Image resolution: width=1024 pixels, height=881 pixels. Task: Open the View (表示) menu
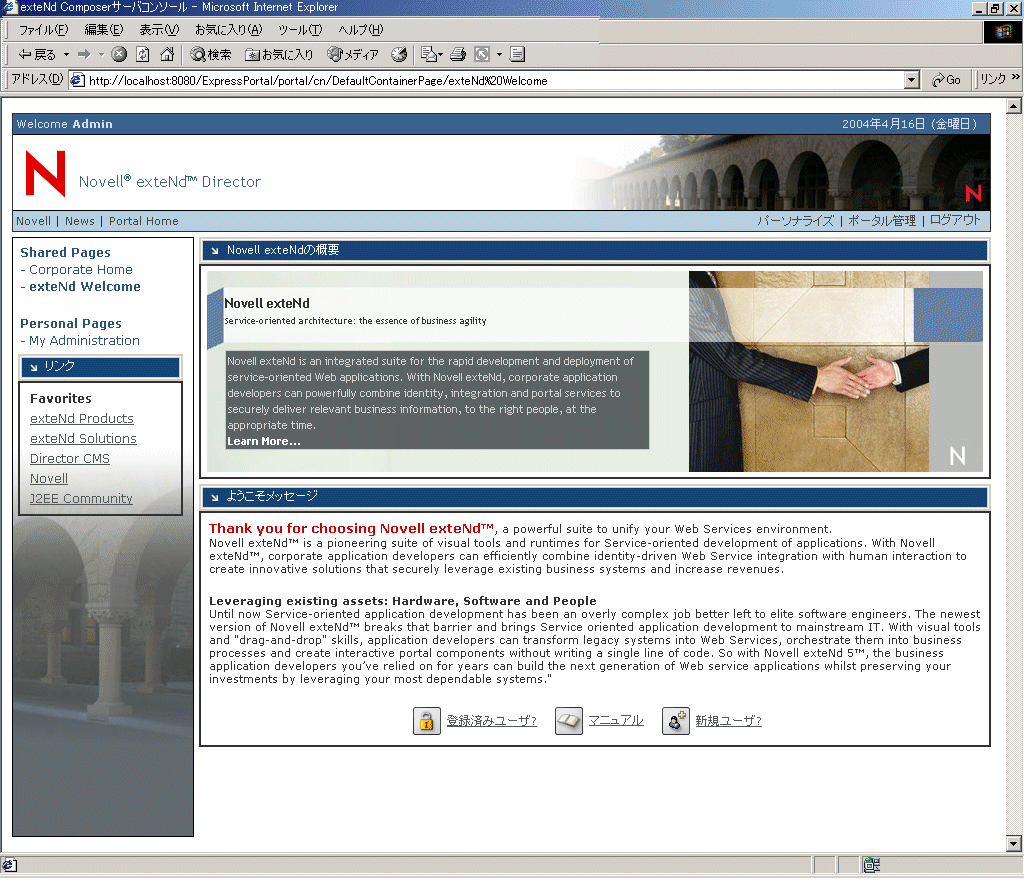[159, 30]
